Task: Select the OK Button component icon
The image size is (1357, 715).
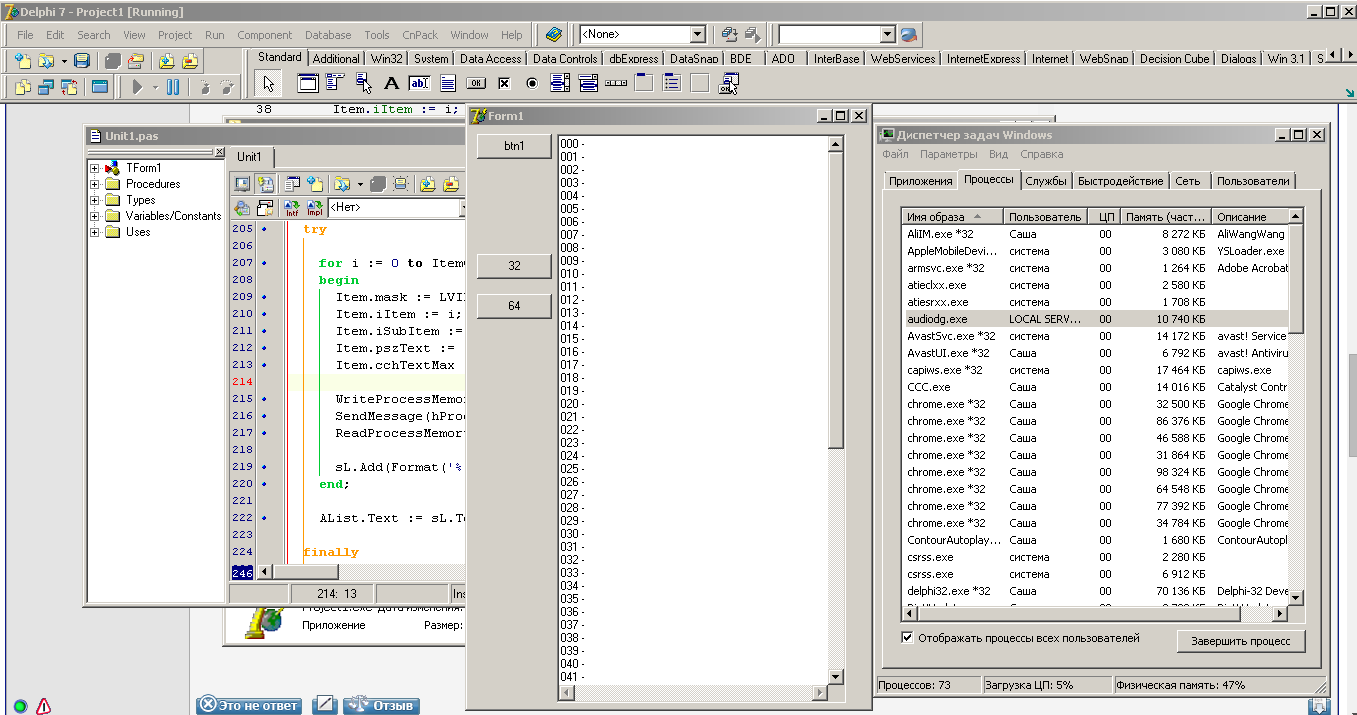Action: click(476, 84)
